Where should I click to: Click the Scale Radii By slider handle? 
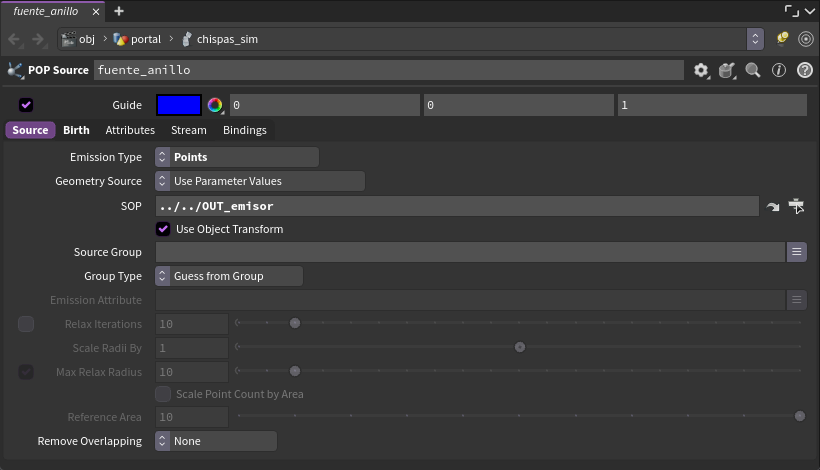[x=520, y=347]
